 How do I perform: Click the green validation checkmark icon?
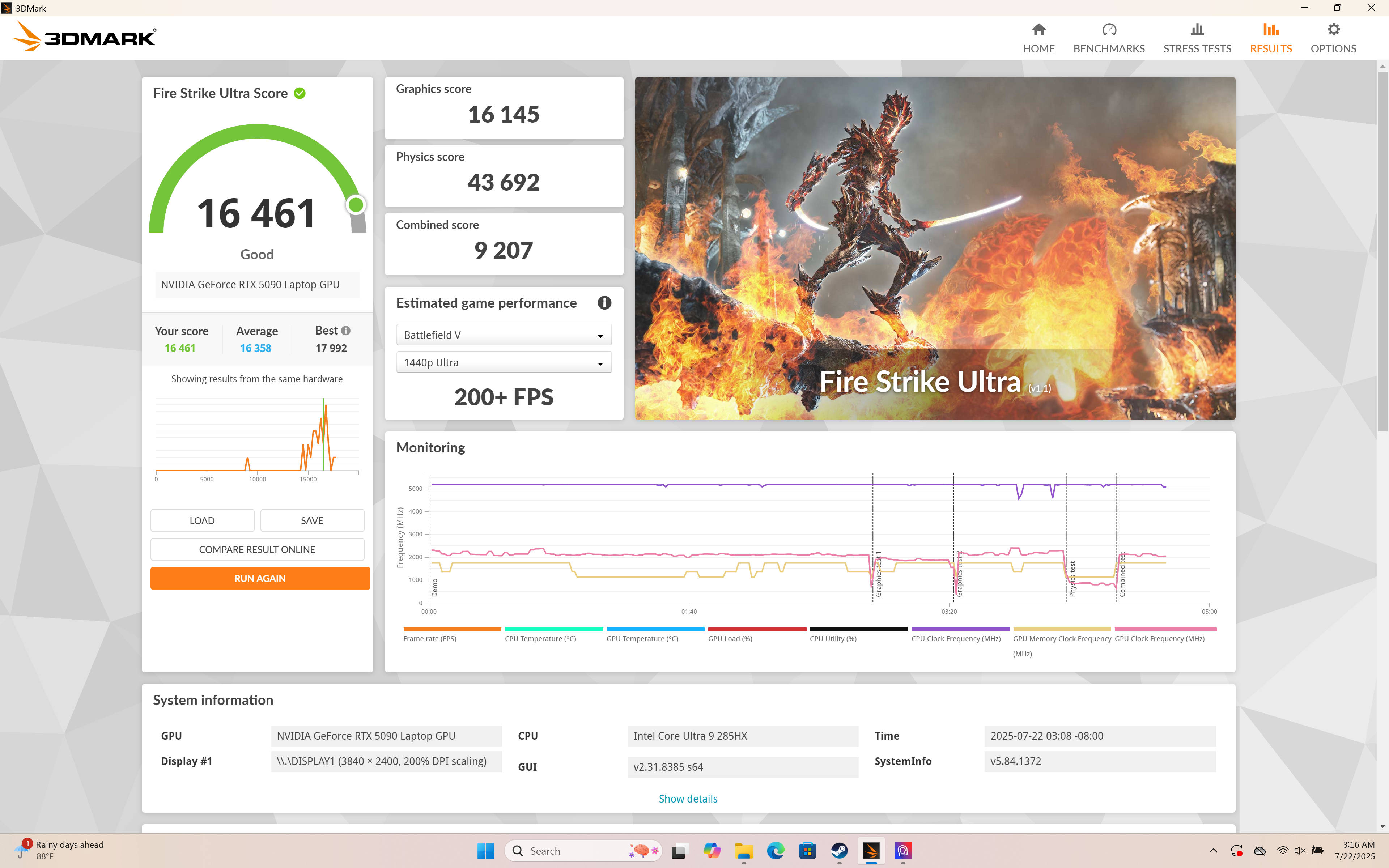[300, 93]
